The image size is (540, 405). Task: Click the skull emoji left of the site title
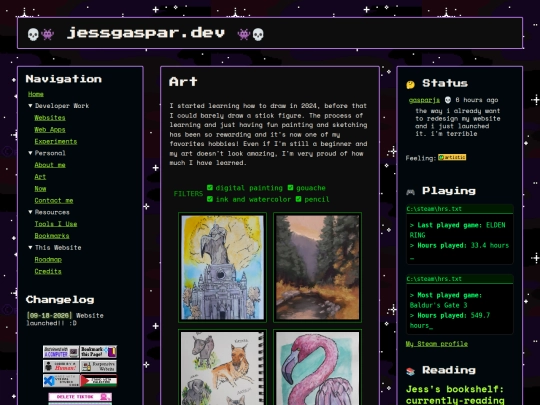(33, 34)
